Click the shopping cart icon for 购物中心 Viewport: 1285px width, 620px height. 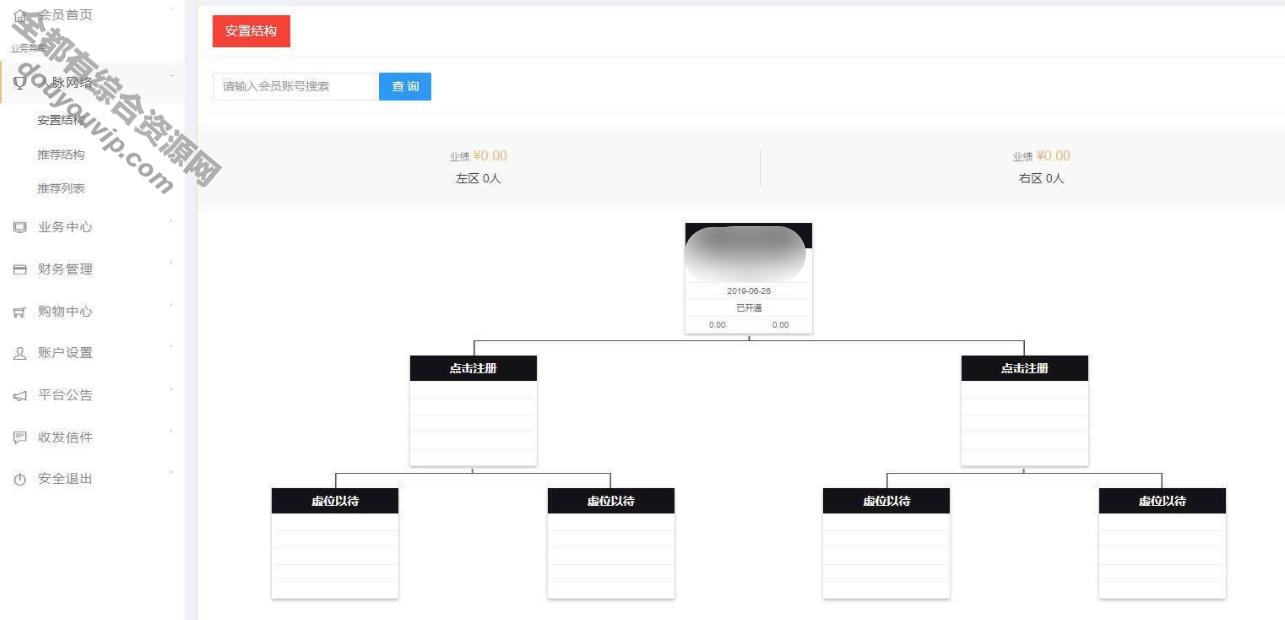click(x=20, y=312)
